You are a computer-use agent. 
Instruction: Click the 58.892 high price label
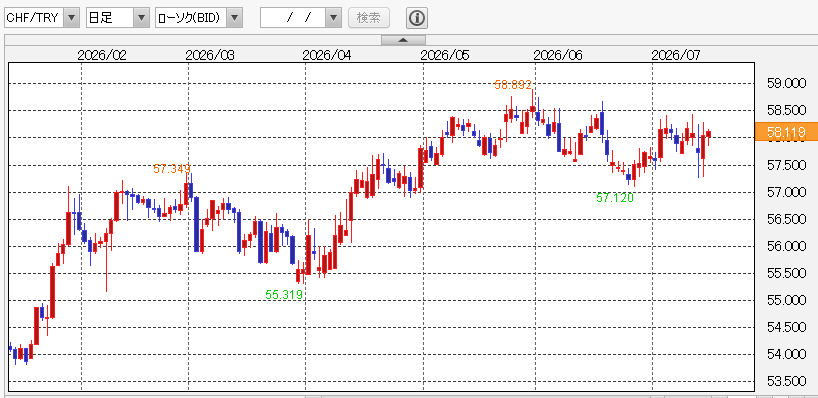(513, 85)
